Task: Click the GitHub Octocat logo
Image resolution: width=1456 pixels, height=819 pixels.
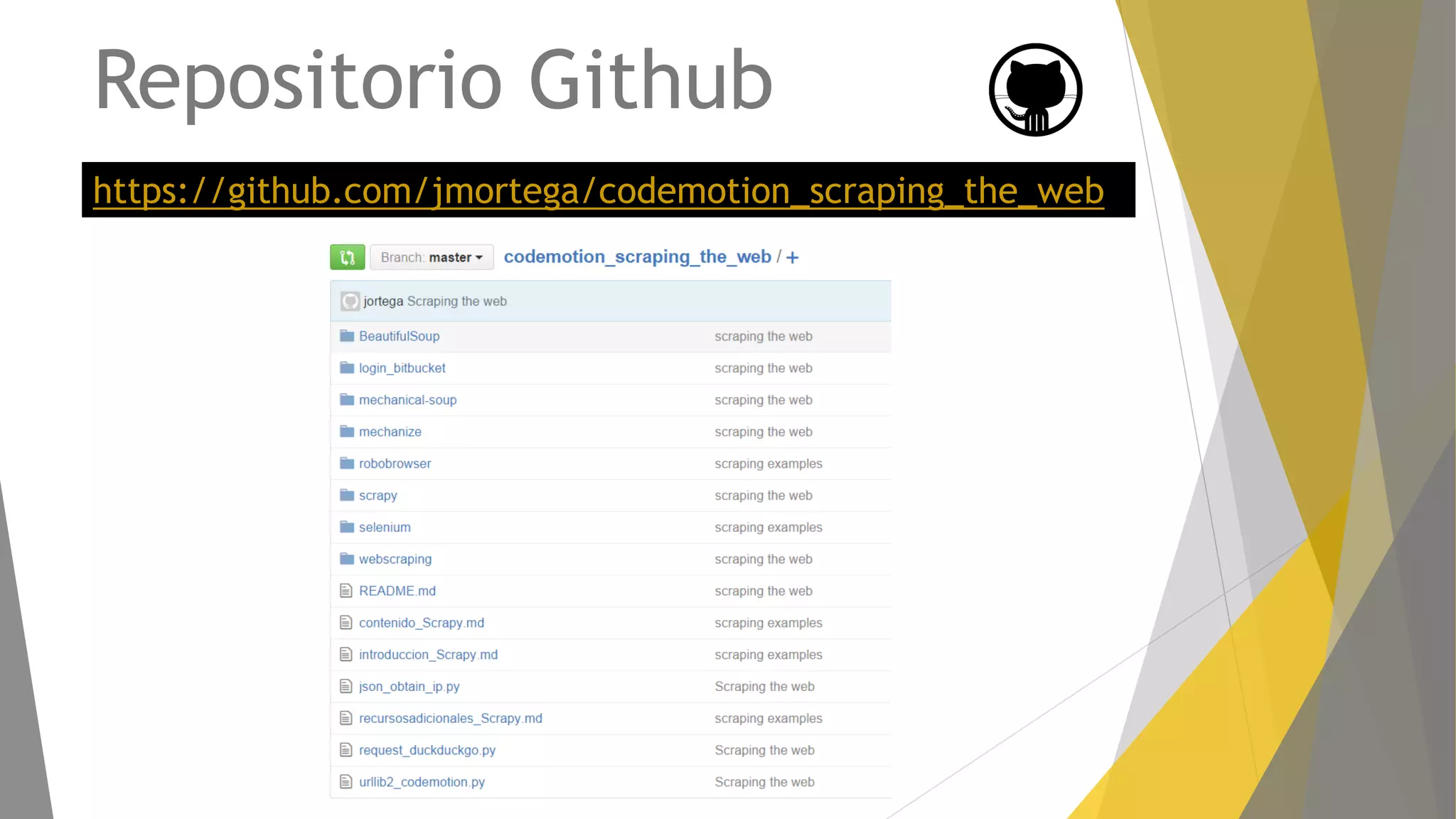Action: [x=1035, y=90]
